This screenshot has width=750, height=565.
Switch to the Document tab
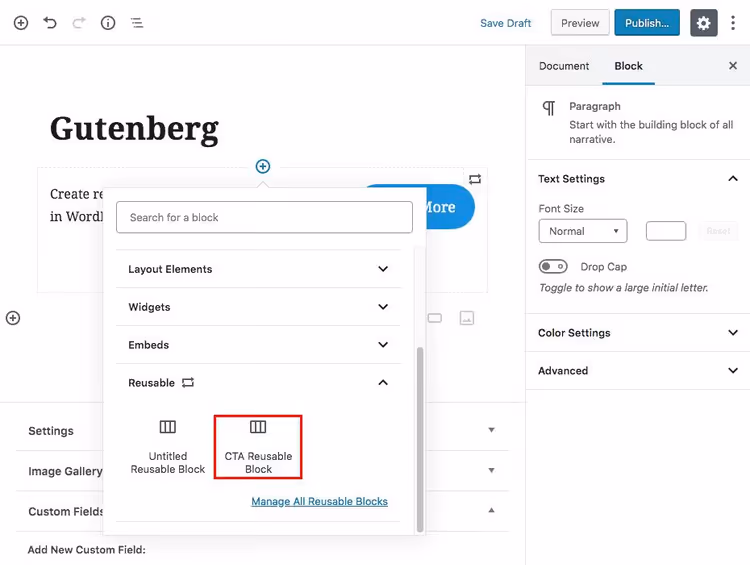point(564,66)
